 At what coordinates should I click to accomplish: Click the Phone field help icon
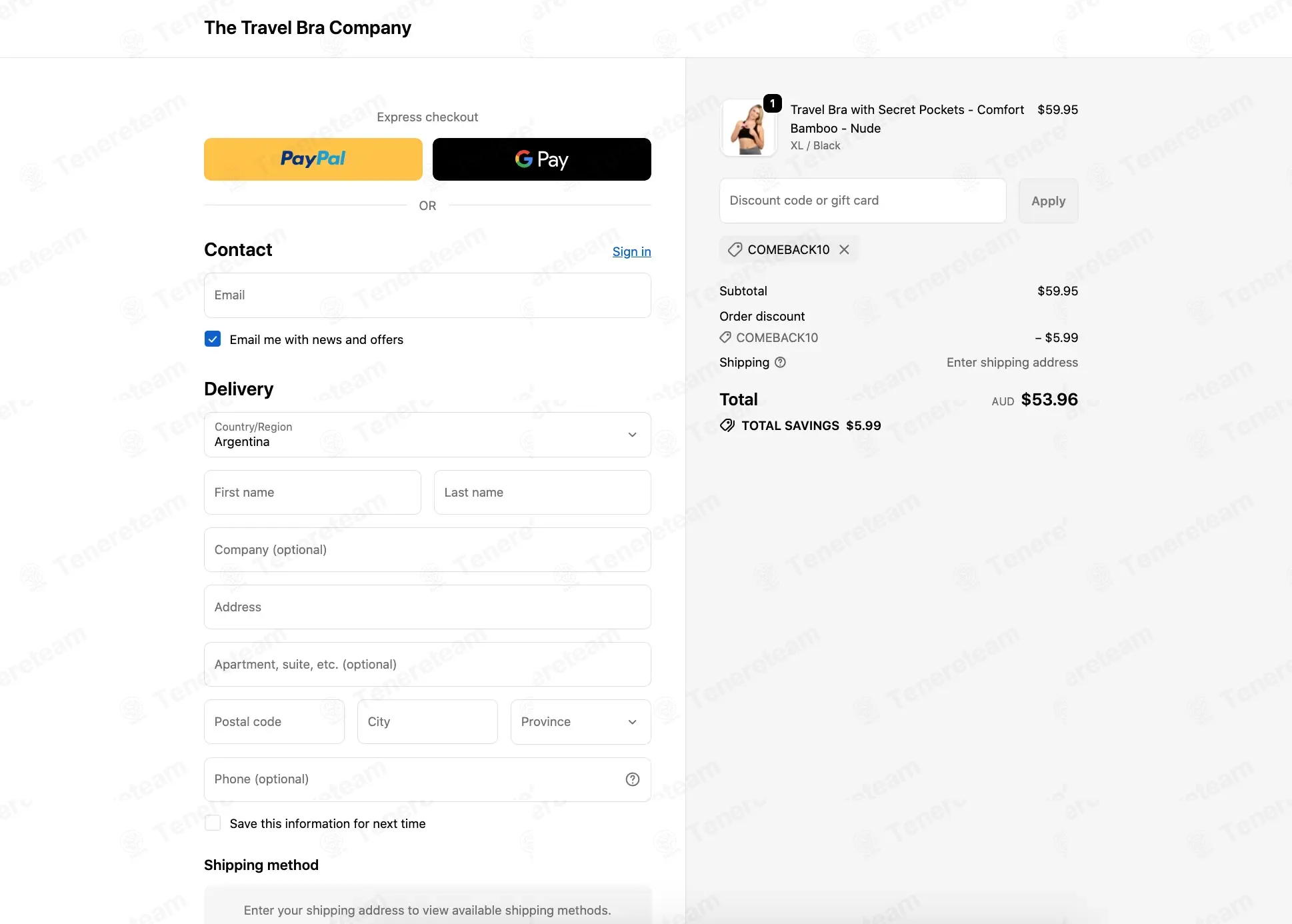(x=633, y=779)
